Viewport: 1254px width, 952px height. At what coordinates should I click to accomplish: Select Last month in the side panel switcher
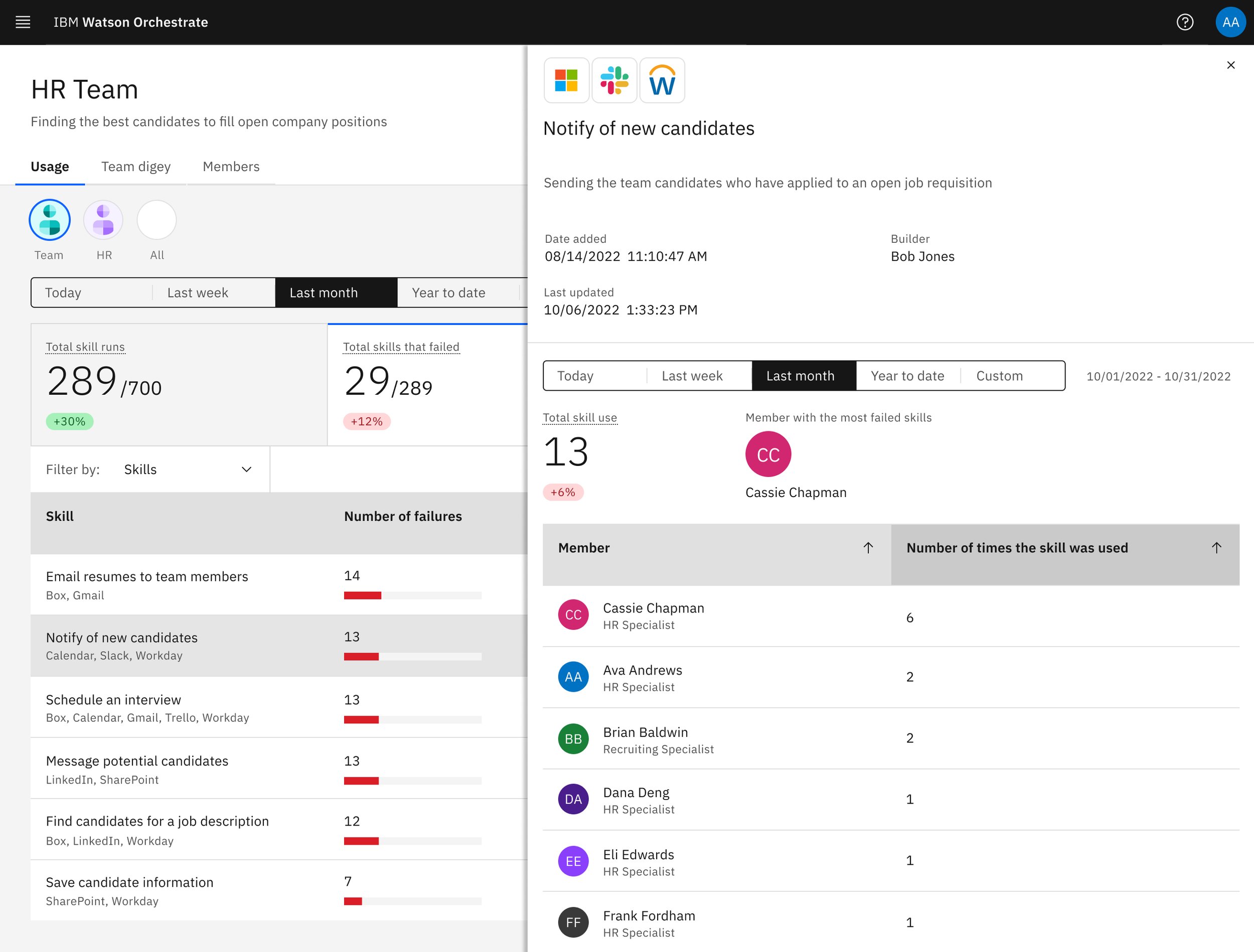804,376
